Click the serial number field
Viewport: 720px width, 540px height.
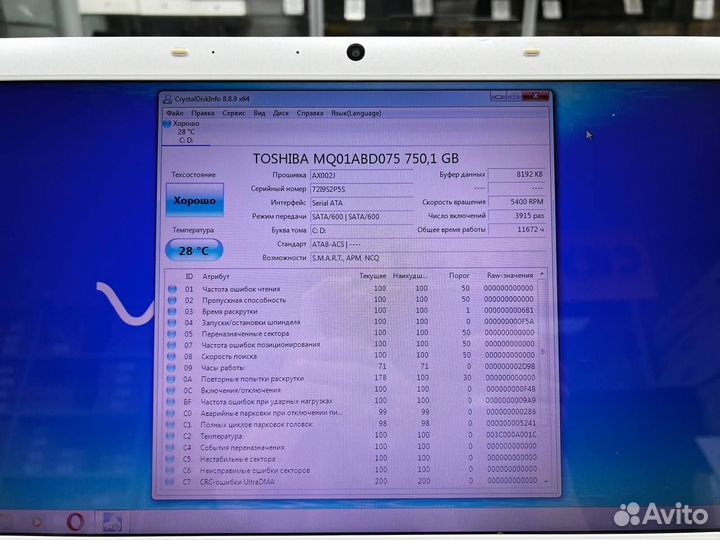[x=361, y=189]
